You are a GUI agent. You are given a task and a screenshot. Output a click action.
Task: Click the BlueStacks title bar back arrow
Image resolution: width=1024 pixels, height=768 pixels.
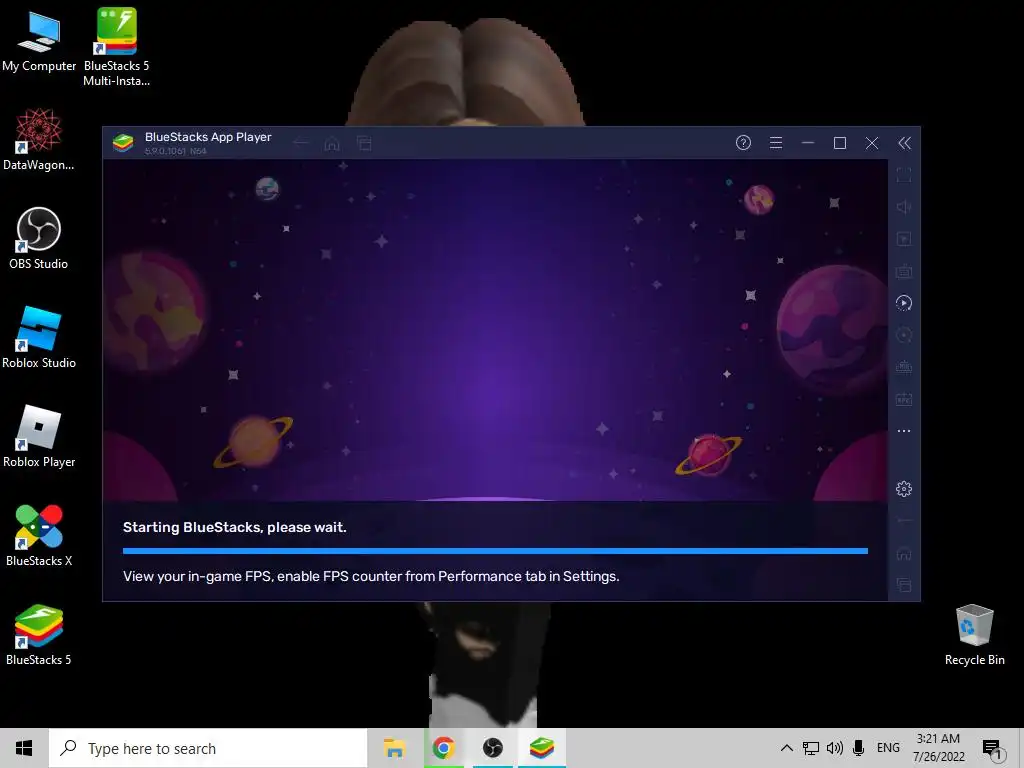[300, 143]
